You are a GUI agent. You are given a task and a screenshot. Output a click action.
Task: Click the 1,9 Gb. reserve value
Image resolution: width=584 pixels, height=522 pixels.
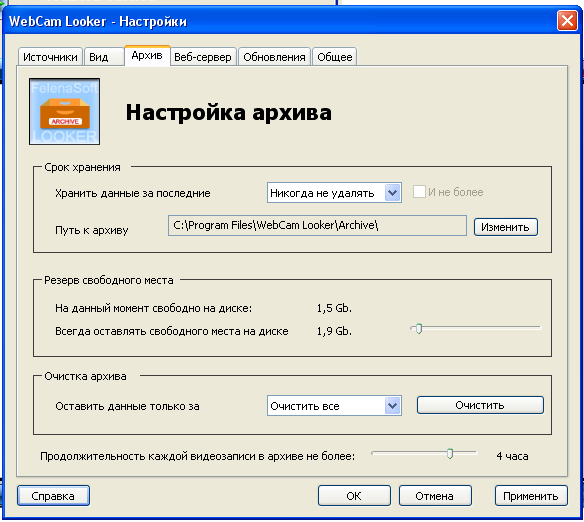pos(334,331)
